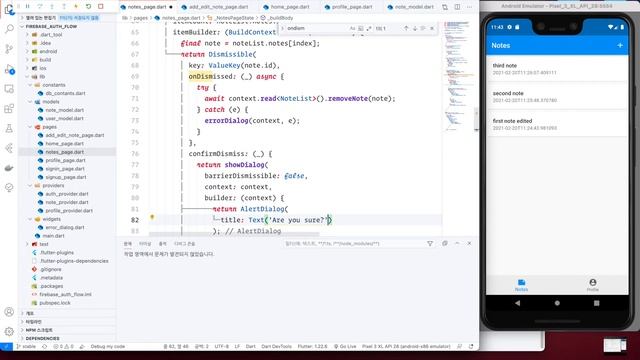Viewport: 640px width, 360px height.
Task: Close the bottom panel
Action: 469,243
